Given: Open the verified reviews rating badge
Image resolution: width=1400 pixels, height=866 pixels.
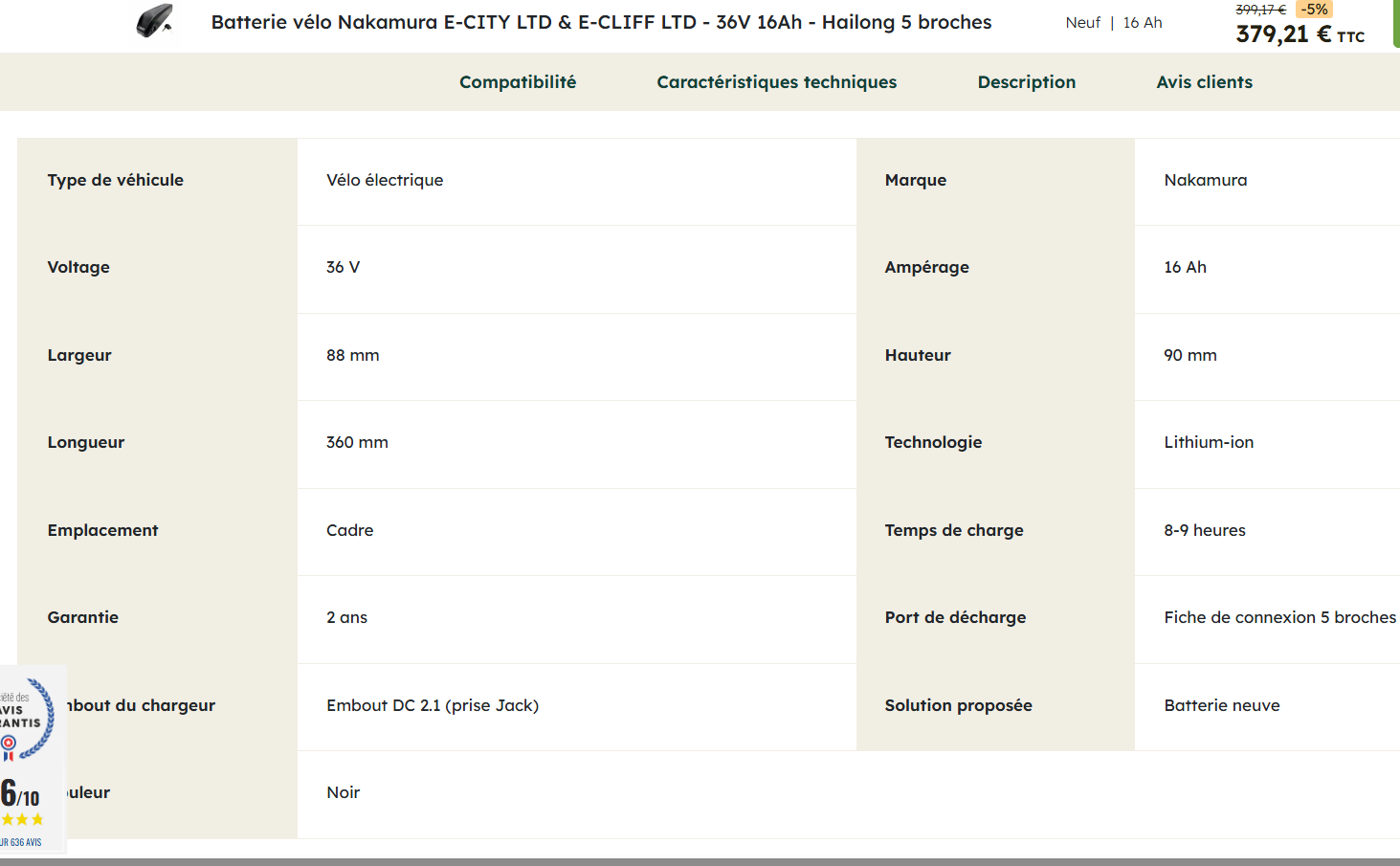Looking at the screenshot, I should point(32,758).
